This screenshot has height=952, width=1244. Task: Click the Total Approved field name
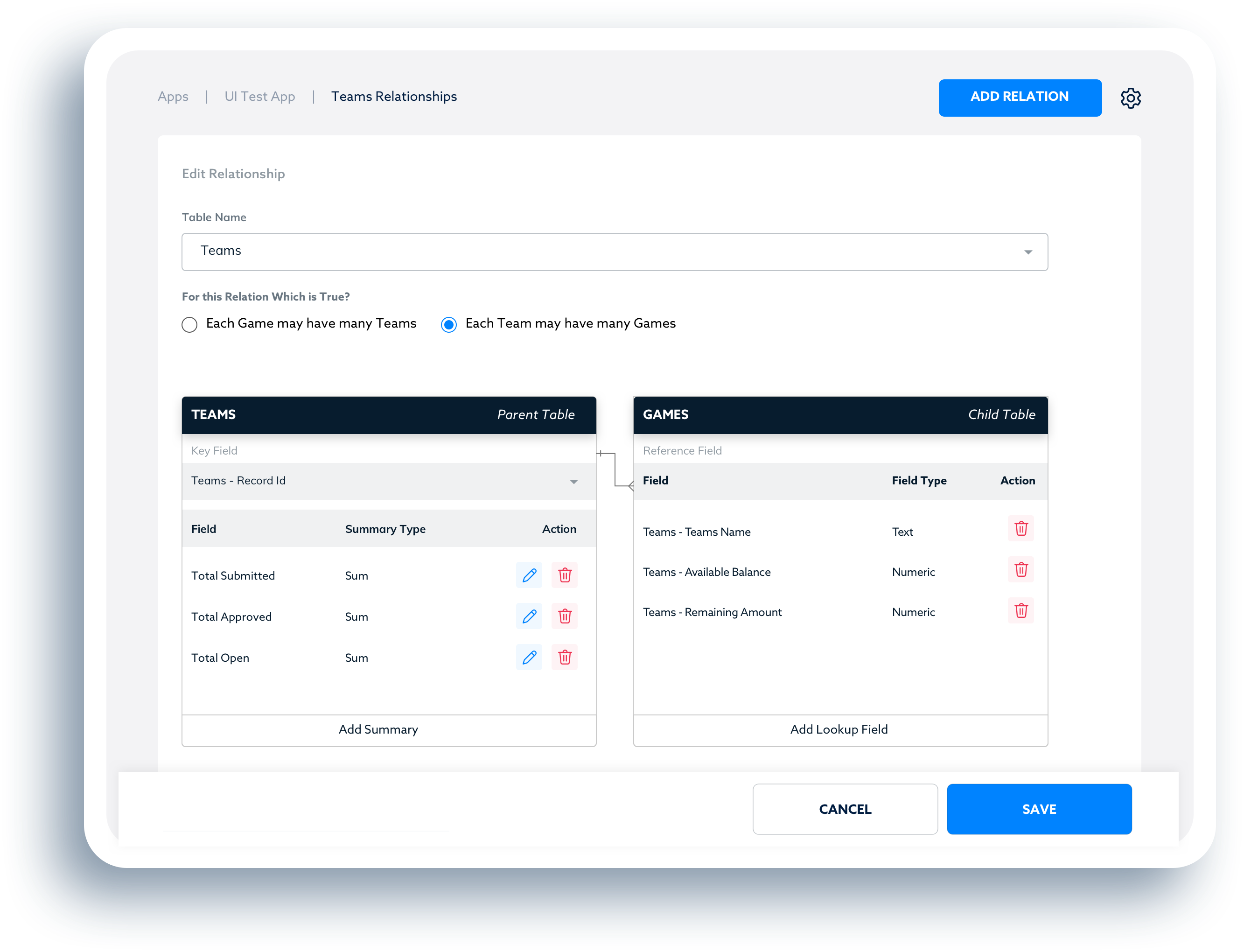point(231,616)
